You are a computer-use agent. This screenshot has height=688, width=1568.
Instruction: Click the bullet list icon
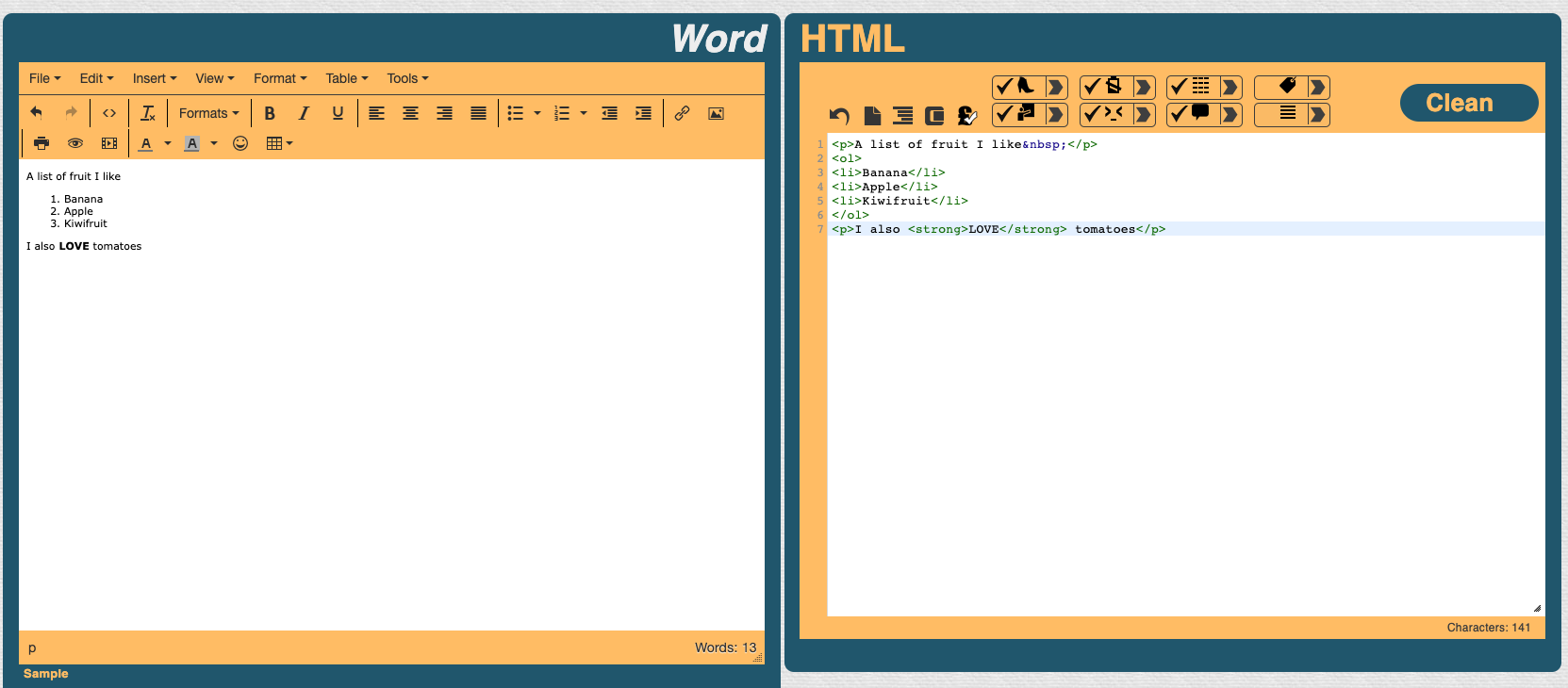coord(515,113)
